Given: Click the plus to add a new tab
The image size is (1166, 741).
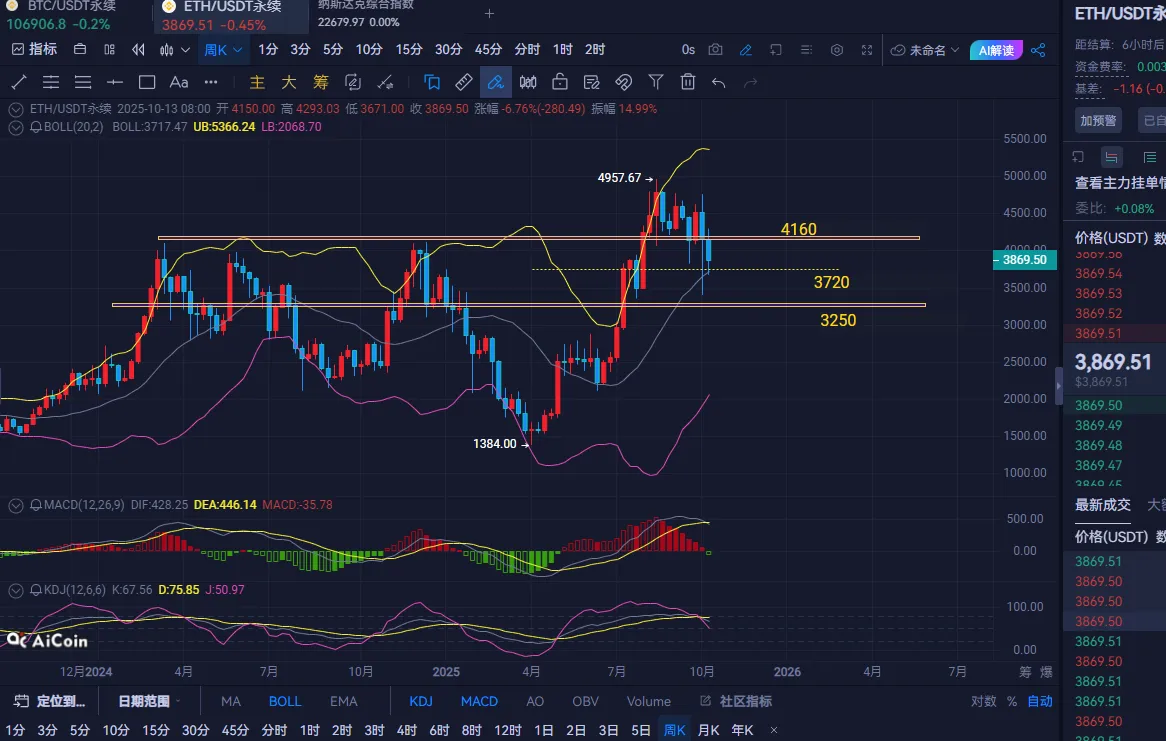Looking at the screenshot, I should click(x=489, y=13).
